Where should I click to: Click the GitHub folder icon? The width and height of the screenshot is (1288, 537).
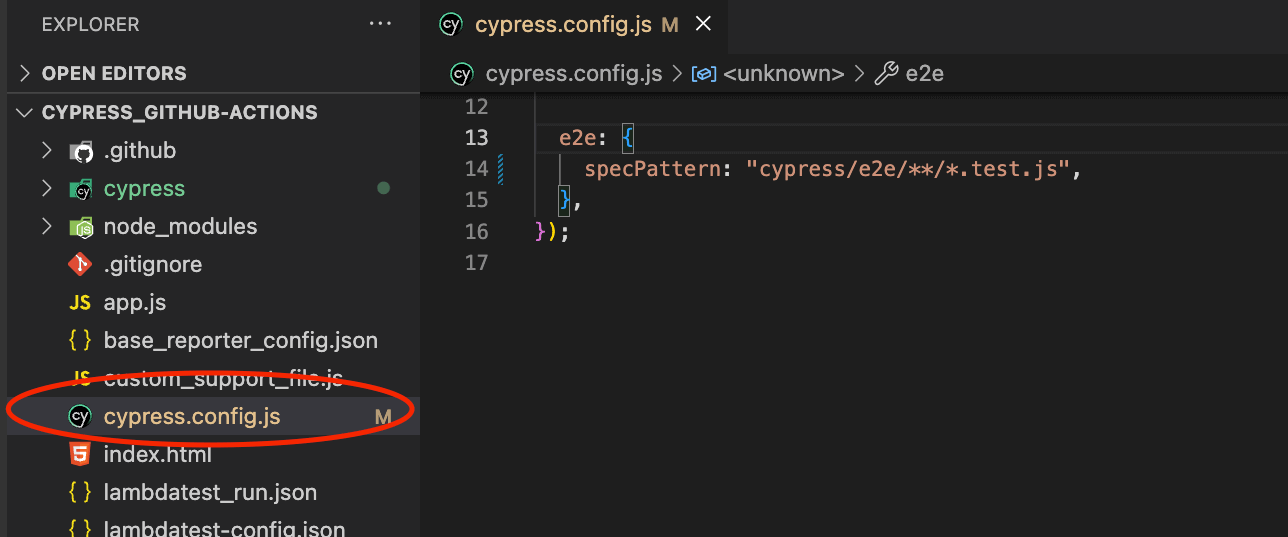pyautogui.click(x=80, y=151)
